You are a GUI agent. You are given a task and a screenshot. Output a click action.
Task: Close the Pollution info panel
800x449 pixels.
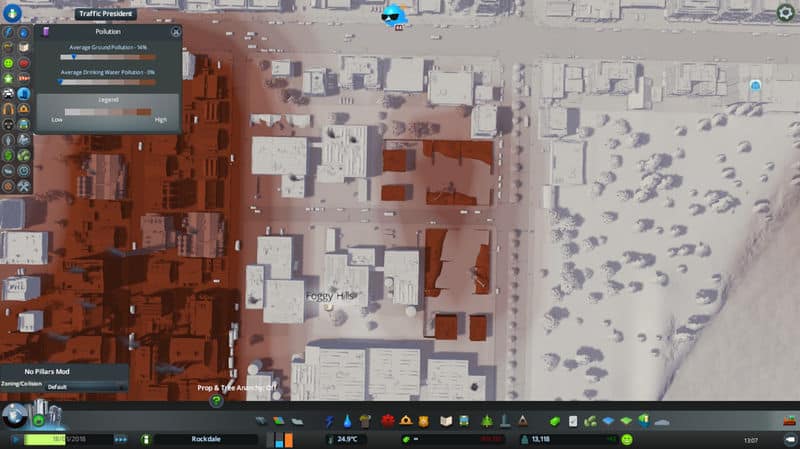pyautogui.click(x=176, y=31)
